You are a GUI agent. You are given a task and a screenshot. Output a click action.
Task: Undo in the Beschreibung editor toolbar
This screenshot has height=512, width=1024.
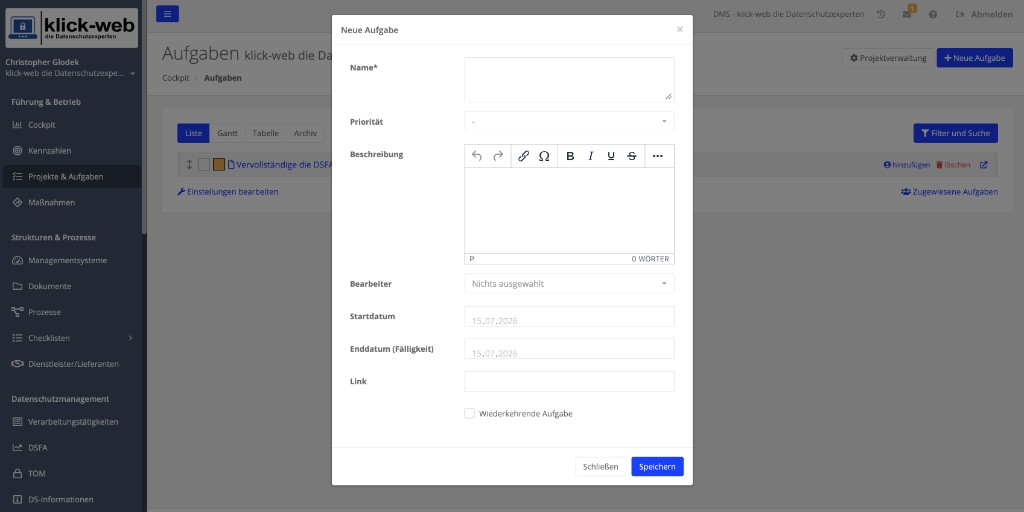tap(477, 156)
